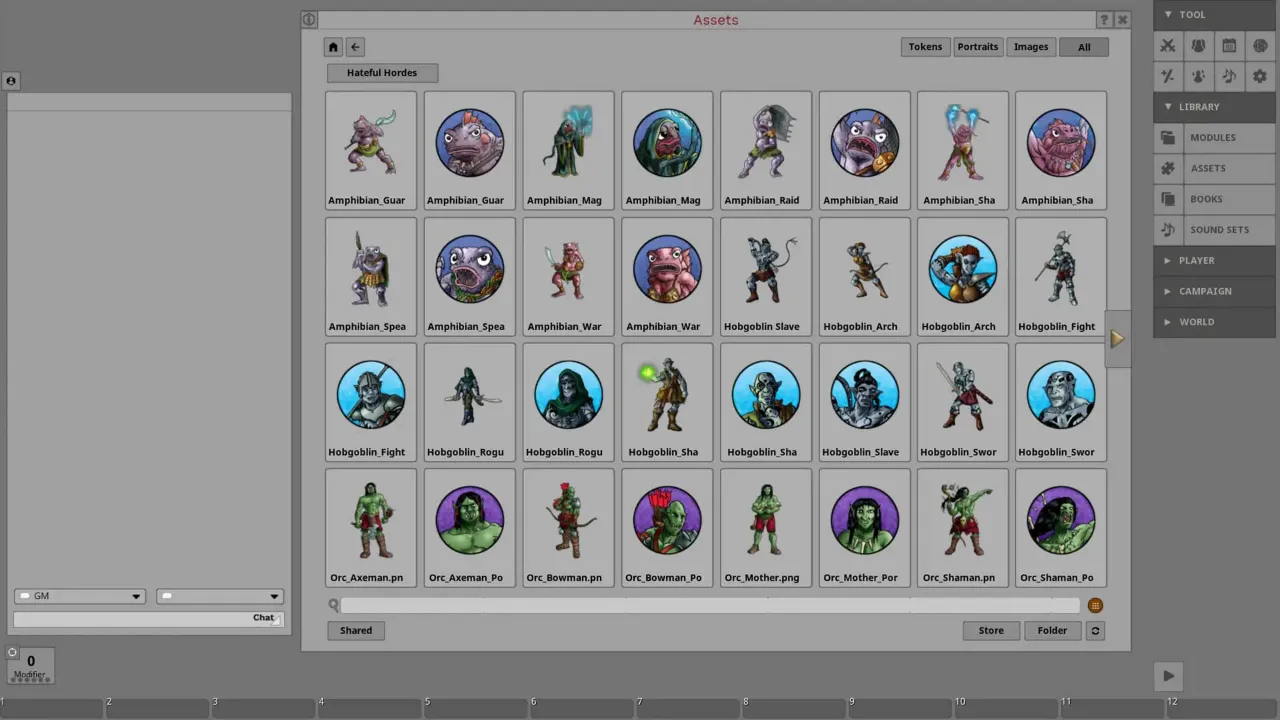Select the Orc_Mother_Por portrait thumbnail
The height and width of the screenshot is (720, 1280).
click(864, 527)
